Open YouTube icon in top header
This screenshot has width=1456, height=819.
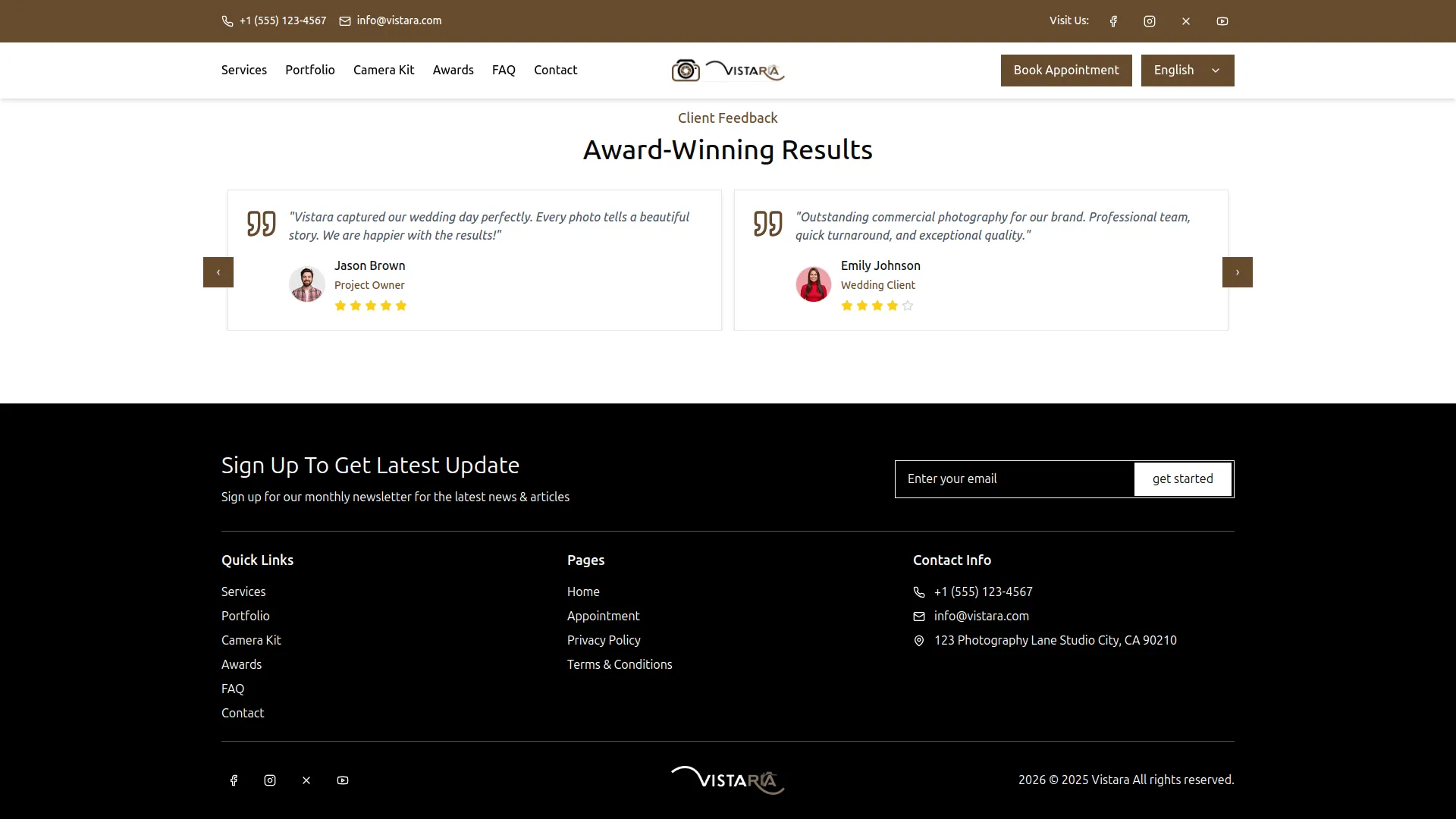coord(1222,21)
